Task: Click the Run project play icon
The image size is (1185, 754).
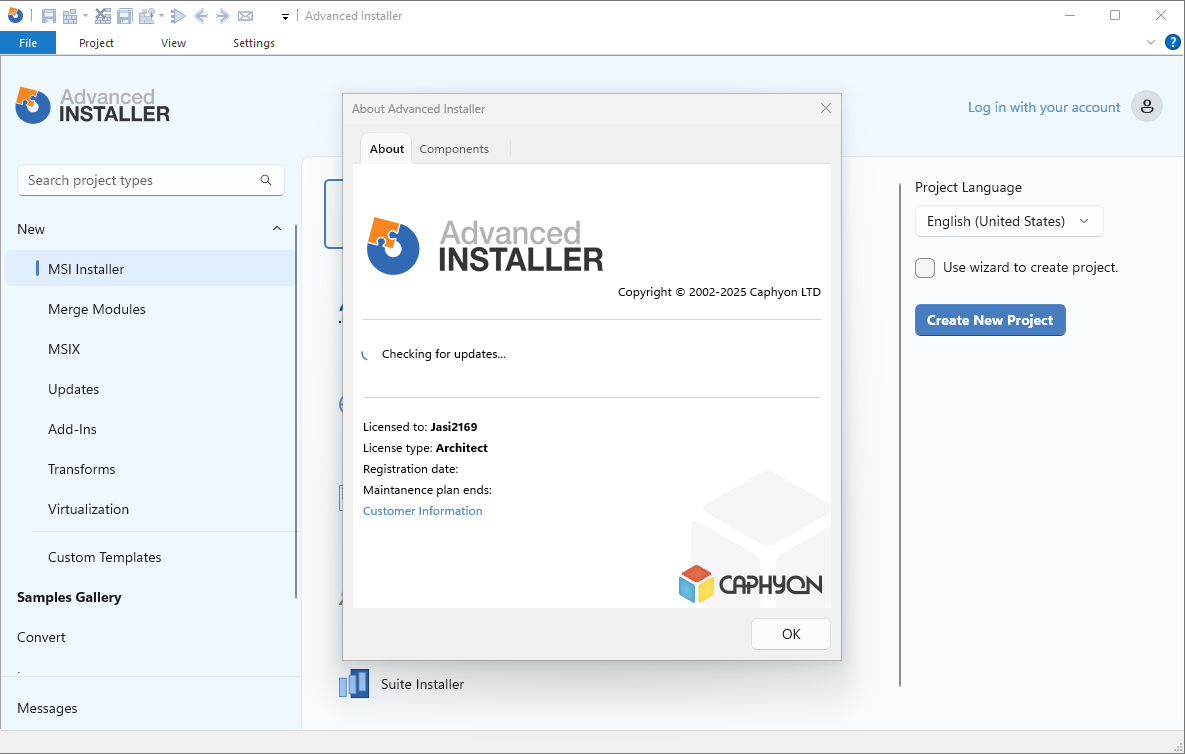Action: point(178,16)
